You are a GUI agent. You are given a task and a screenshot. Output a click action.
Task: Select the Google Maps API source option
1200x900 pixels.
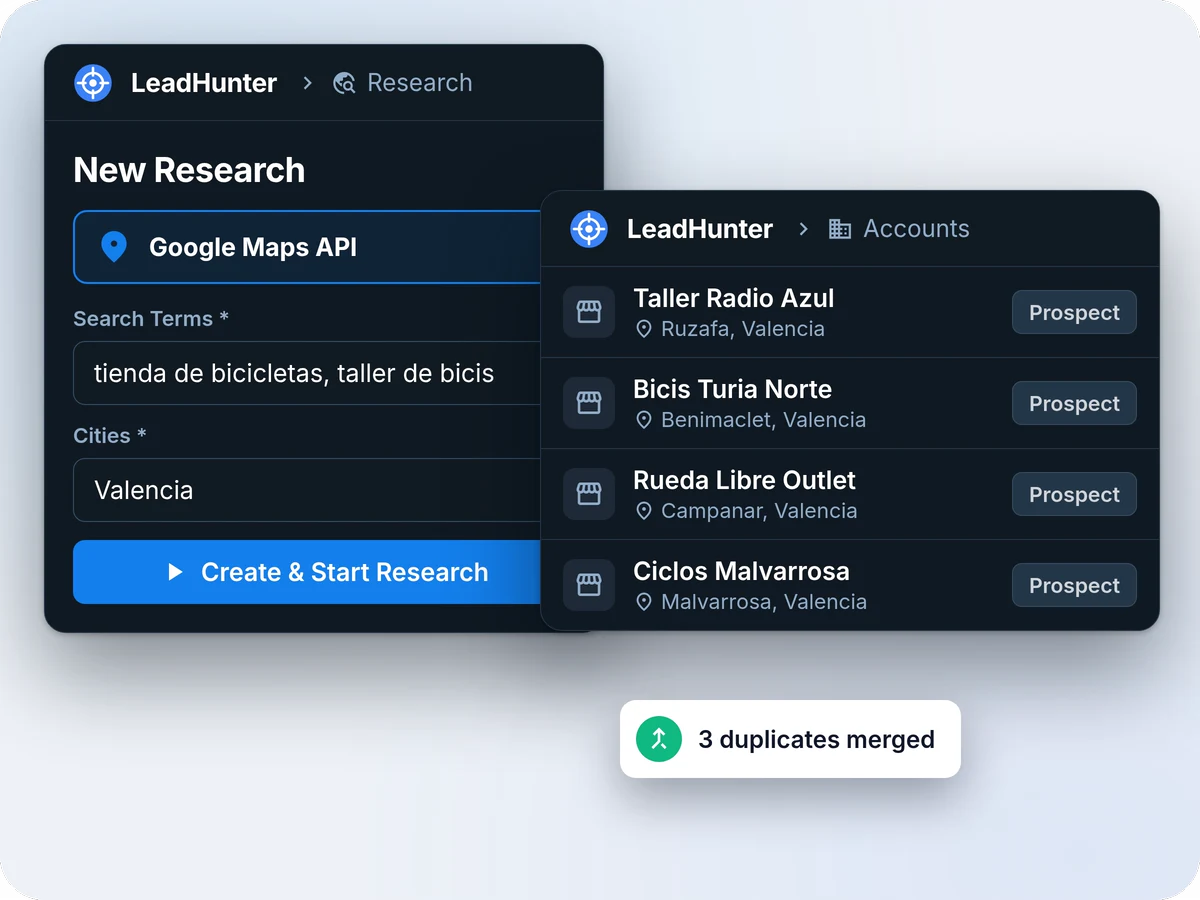308,247
